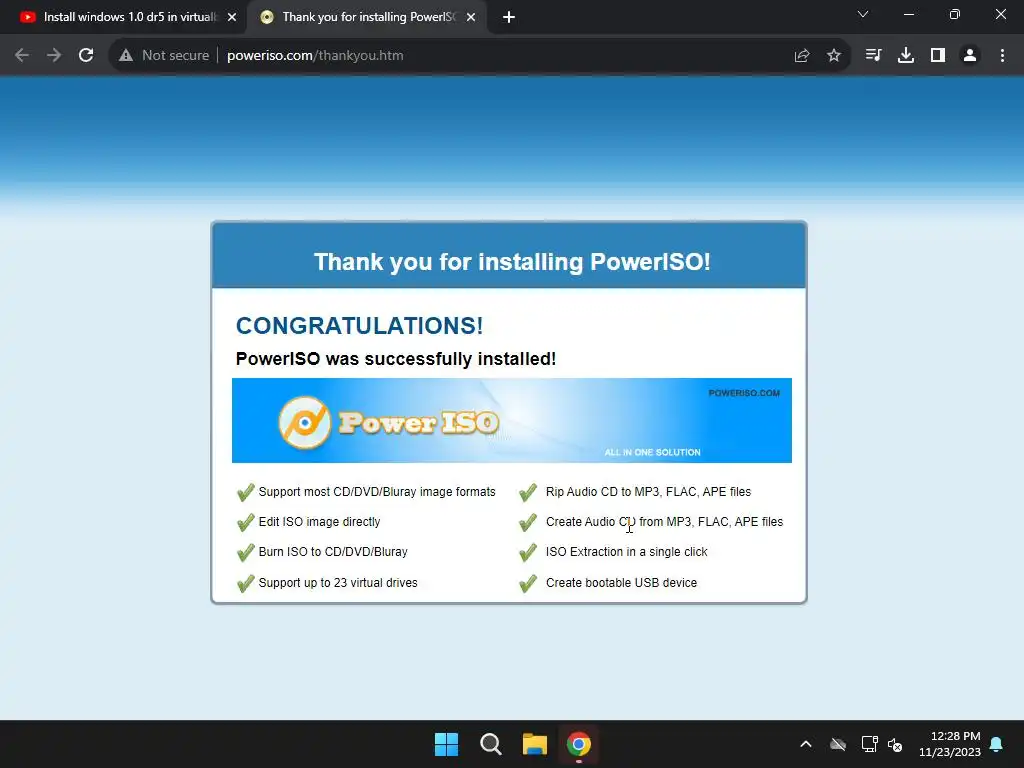The width and height of the screenshot is (1024, 768).
Task: Click Create Audio CD from MP3 text
Action: coord(664,522)
